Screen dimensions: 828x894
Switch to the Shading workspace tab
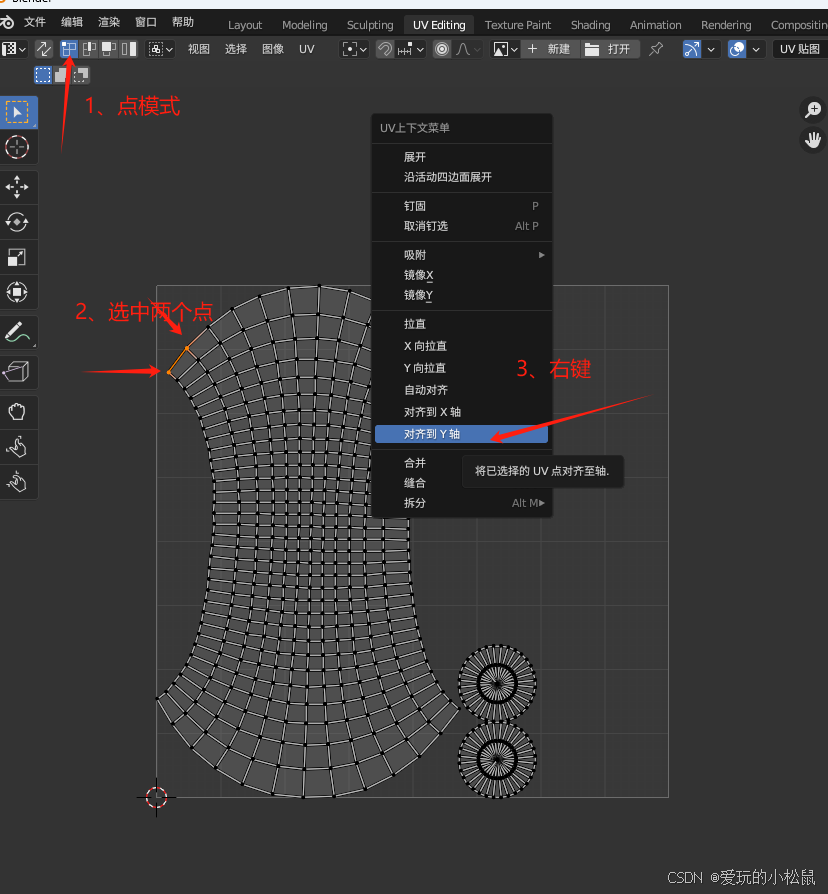coord(590,25)
